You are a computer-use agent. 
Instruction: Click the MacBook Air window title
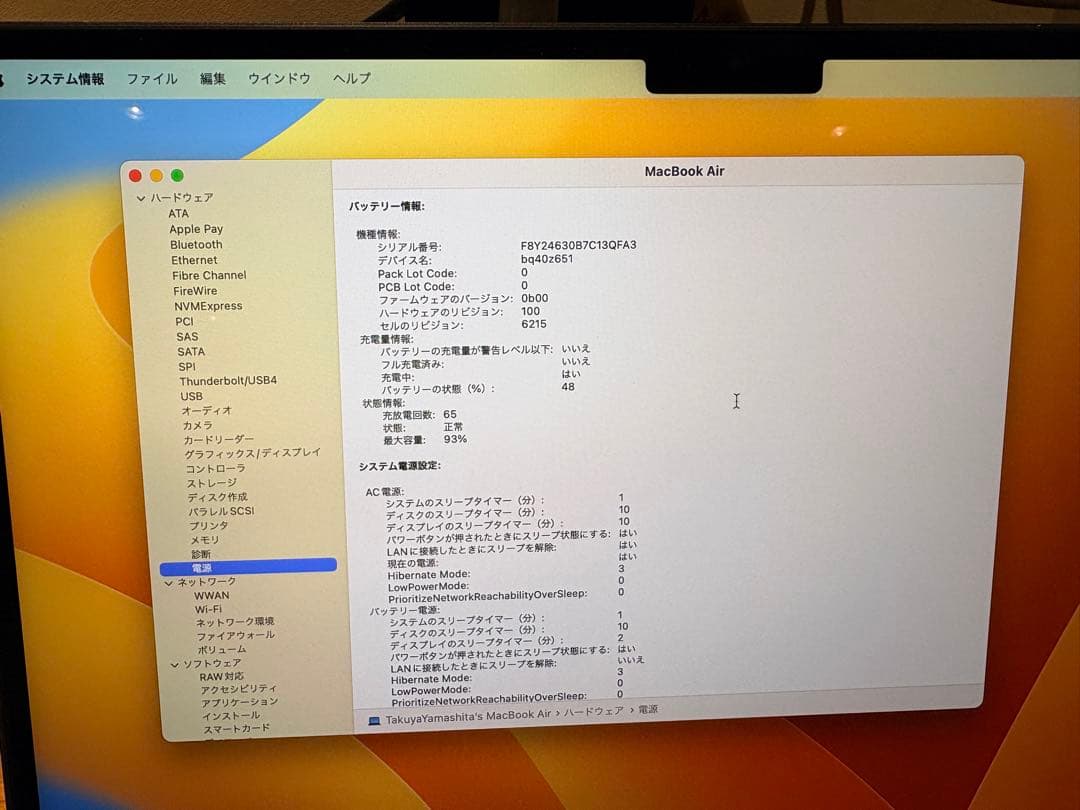pos(684,172)
